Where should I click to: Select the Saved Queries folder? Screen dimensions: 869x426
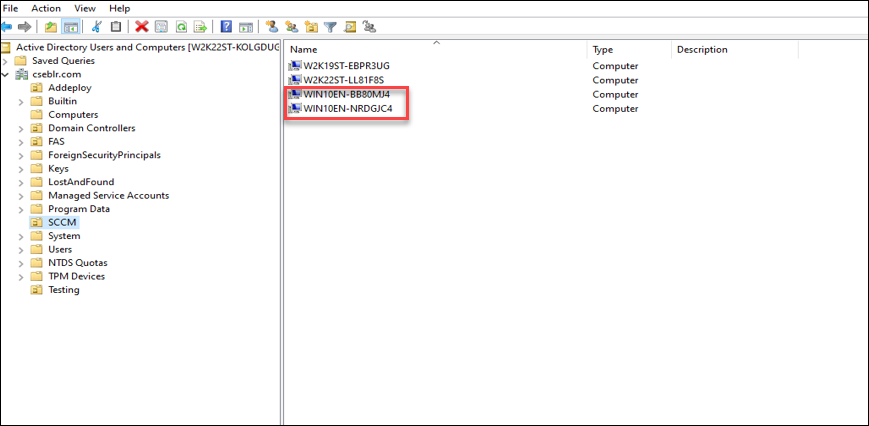(63, 61)
